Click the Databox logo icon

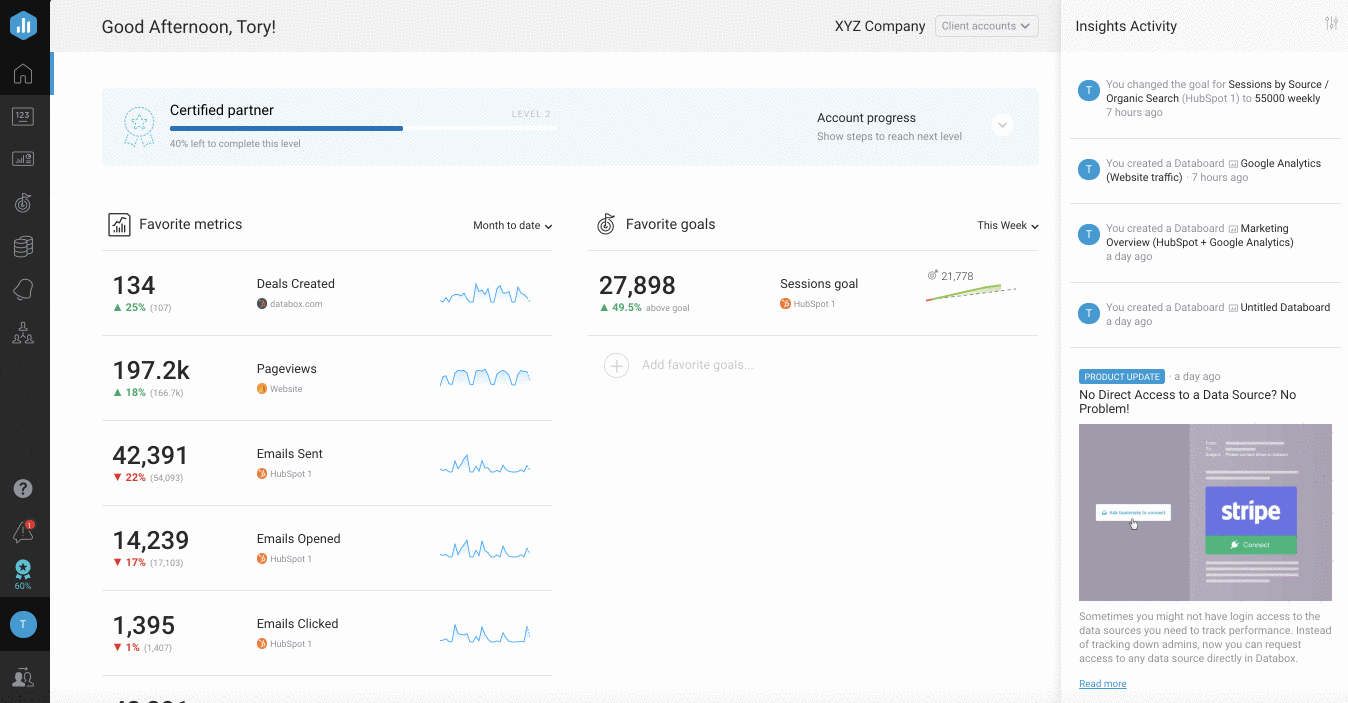coord(24,26)
